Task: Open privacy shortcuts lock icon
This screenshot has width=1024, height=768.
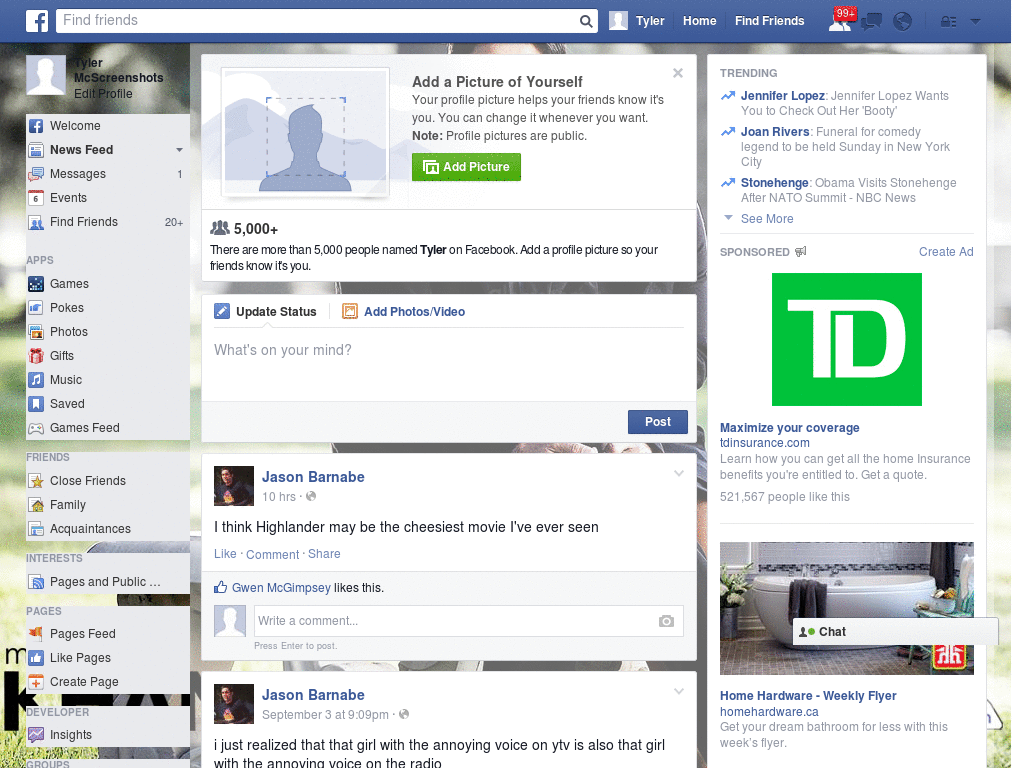Action: pyautogui.click(x=948, y=22)
